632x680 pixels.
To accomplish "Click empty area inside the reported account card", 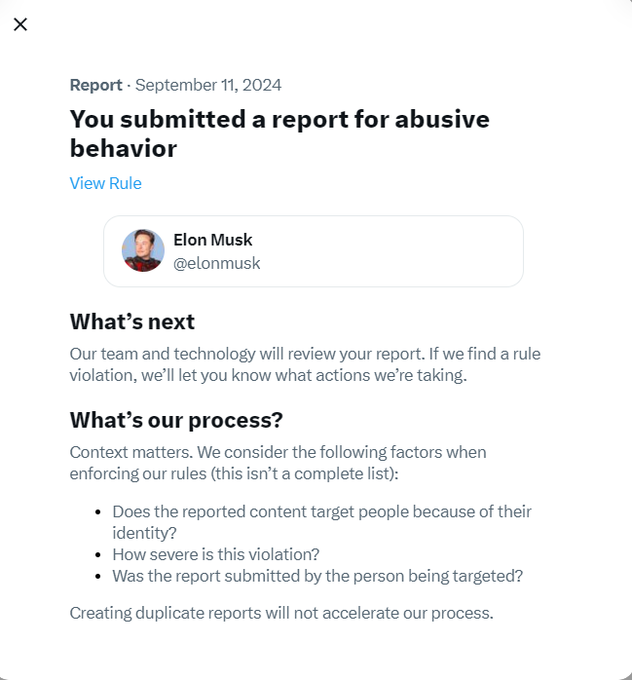I will coord(390,251).
